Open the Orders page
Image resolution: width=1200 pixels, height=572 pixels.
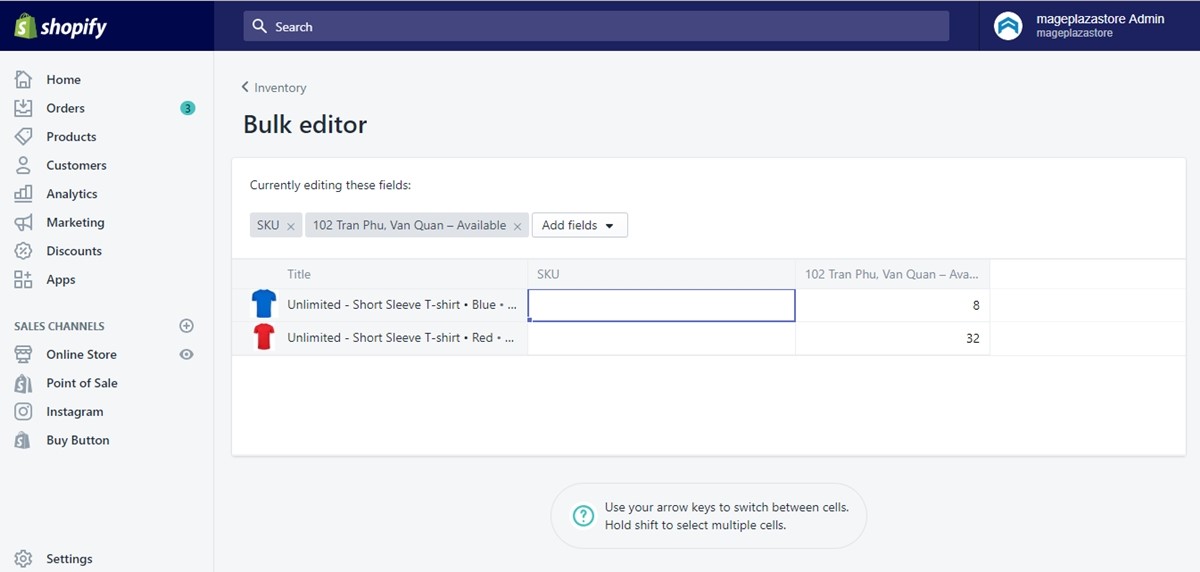[x=65, y=108]
